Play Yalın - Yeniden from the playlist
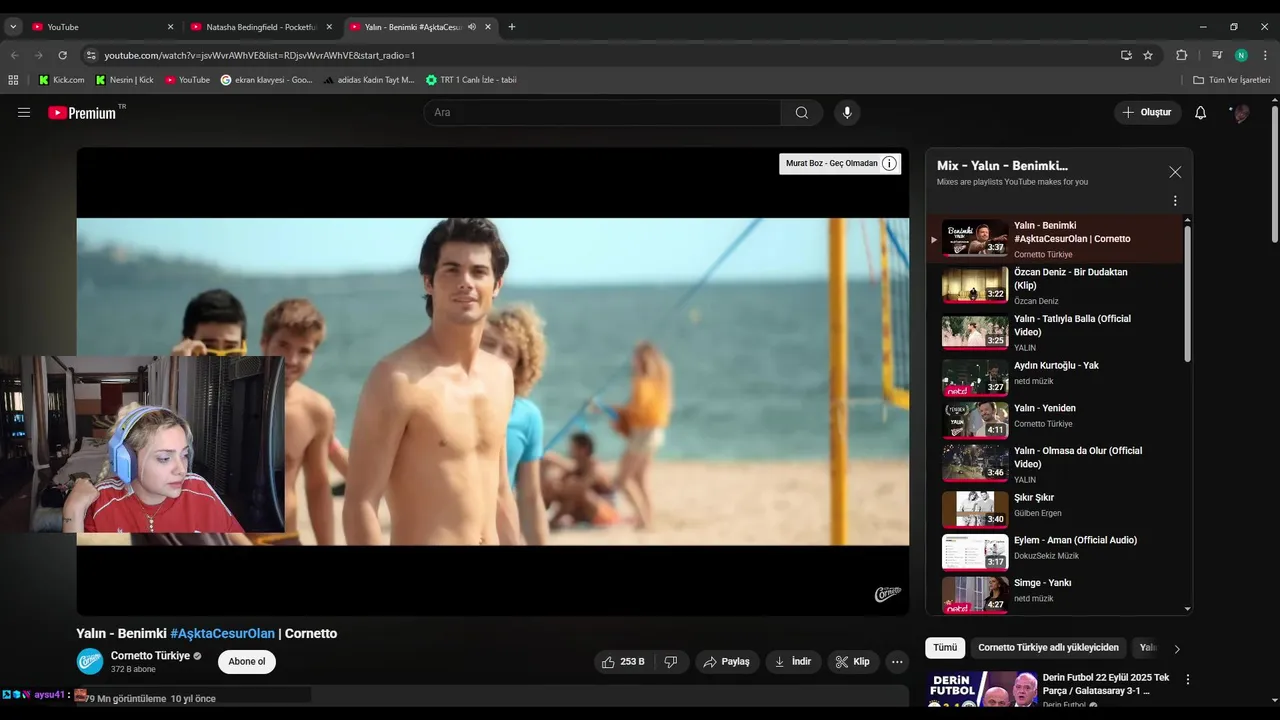1280x720 pixels. point(1055,420)
